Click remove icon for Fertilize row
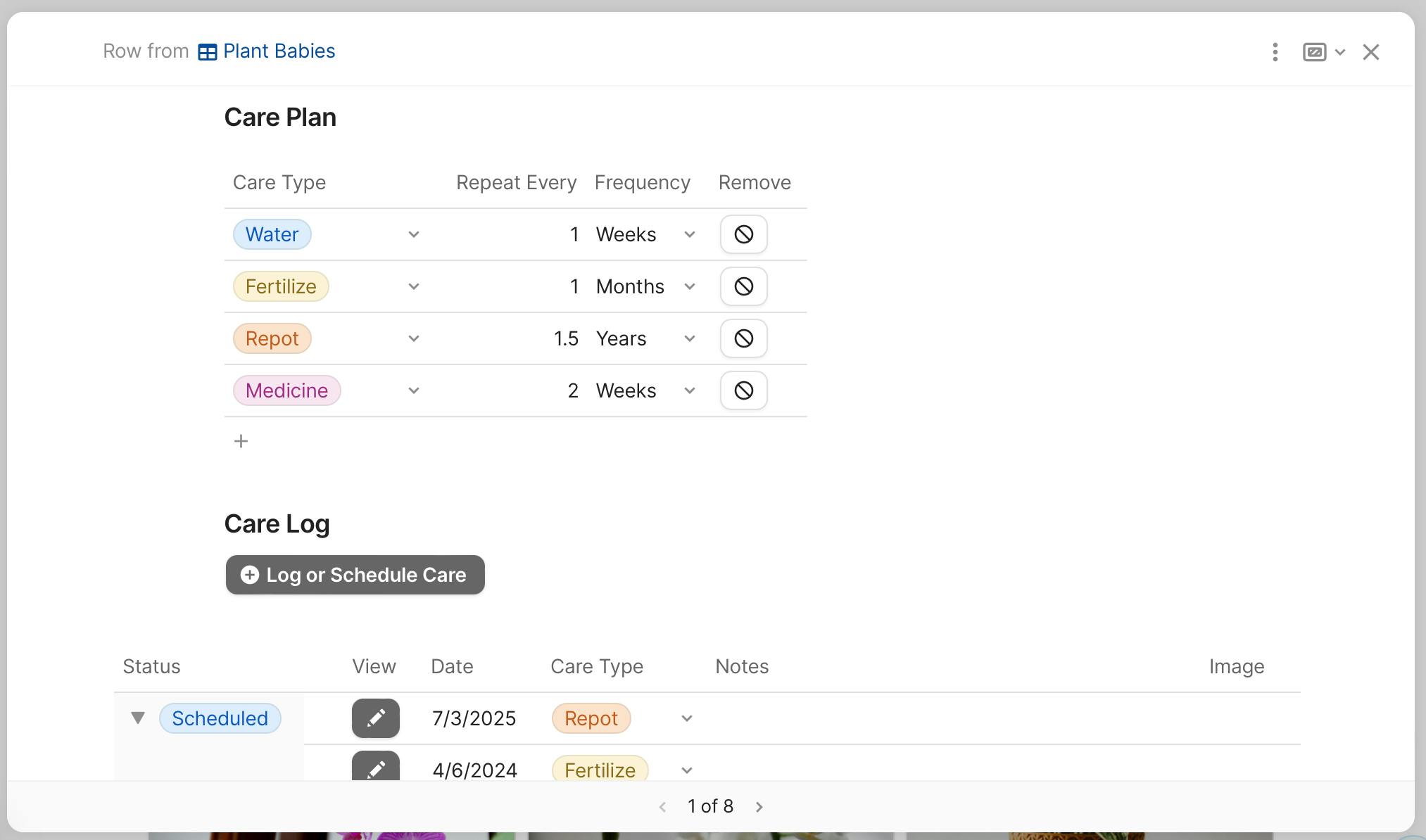The image size is (1426, 840). [743, 286]
